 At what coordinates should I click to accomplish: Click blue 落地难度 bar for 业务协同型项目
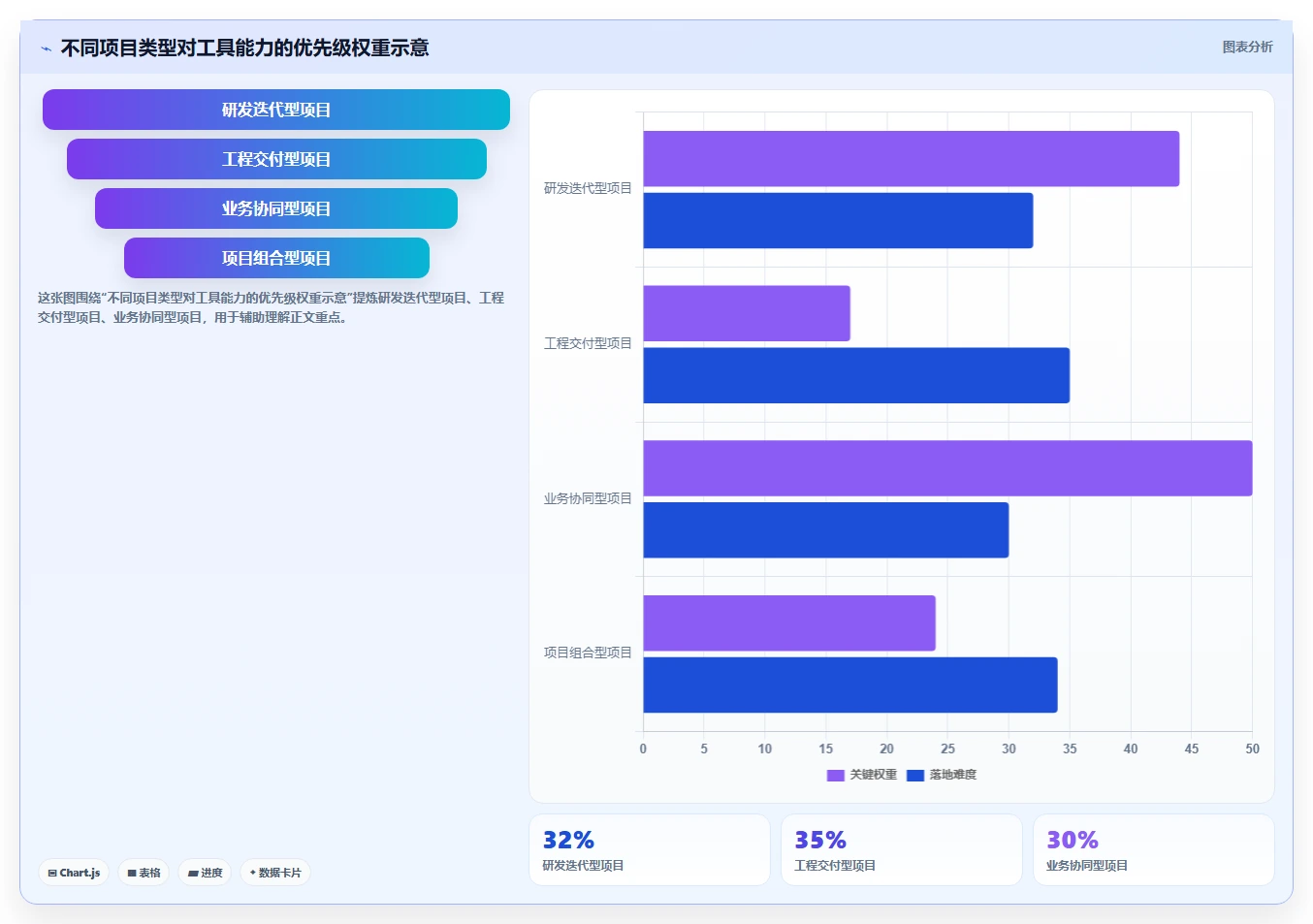[826, 530]
